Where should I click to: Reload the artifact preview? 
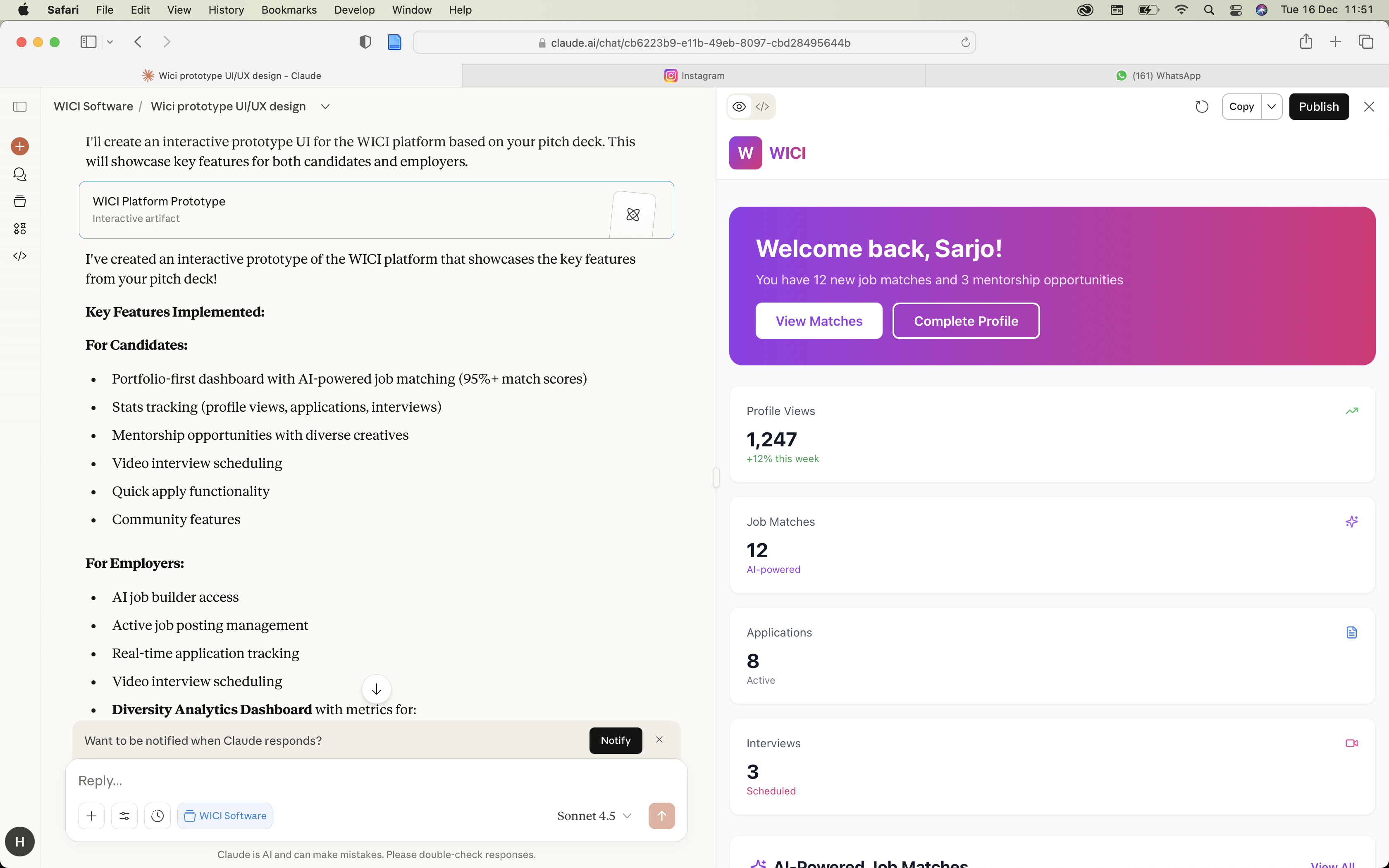click(1201, 107)
